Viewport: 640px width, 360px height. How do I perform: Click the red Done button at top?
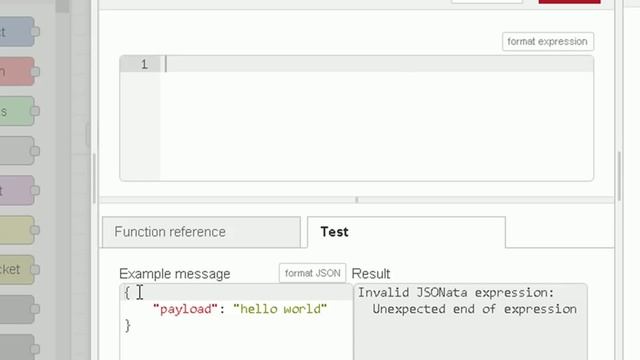click(x=569, y=2)
